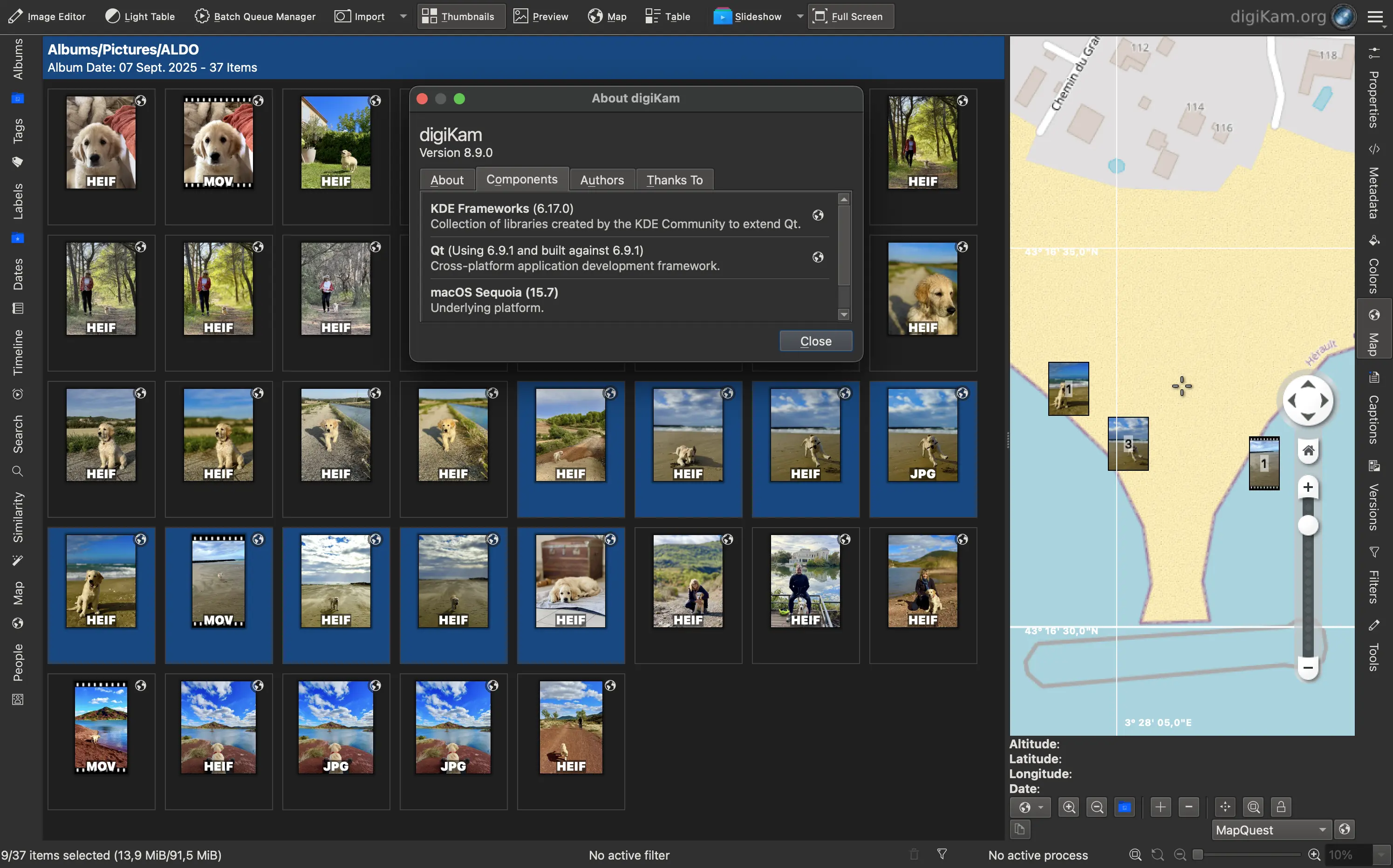
Task: Expand the Slideshow dropdown arrow
Action: (x=799, y=16)
